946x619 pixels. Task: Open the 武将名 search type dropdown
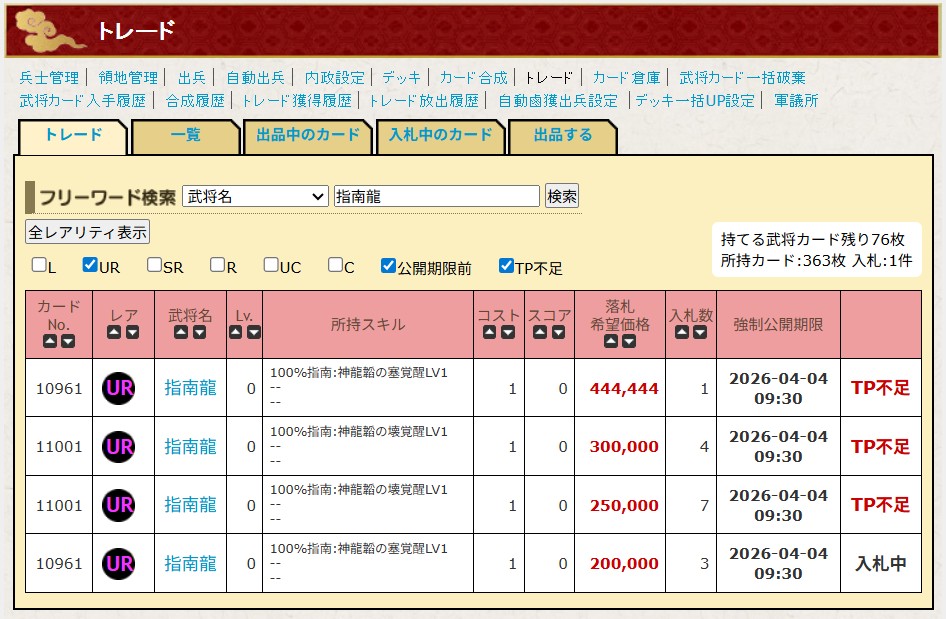(x=255, y=196)
